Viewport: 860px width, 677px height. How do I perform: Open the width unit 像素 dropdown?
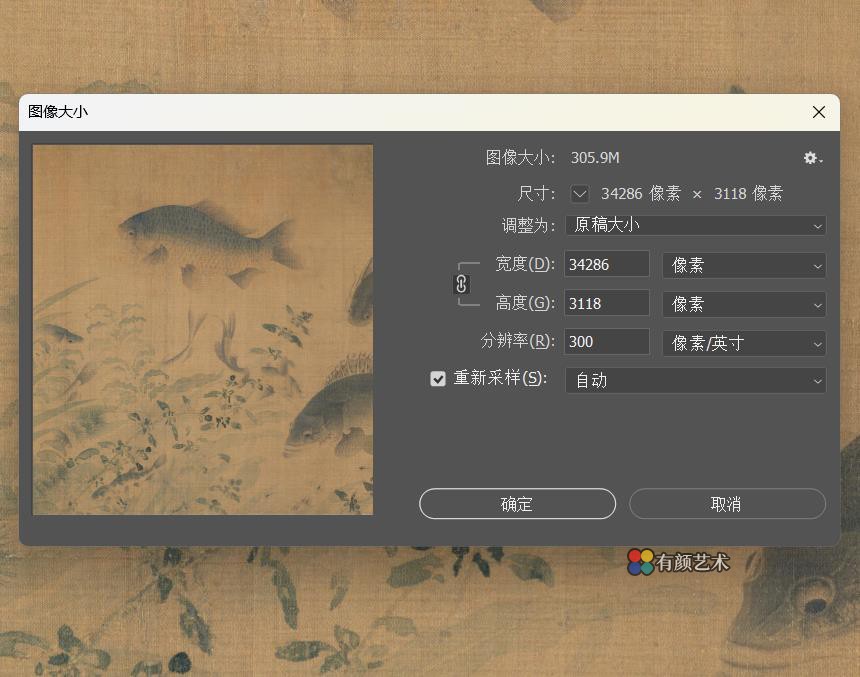click(744, 266)
